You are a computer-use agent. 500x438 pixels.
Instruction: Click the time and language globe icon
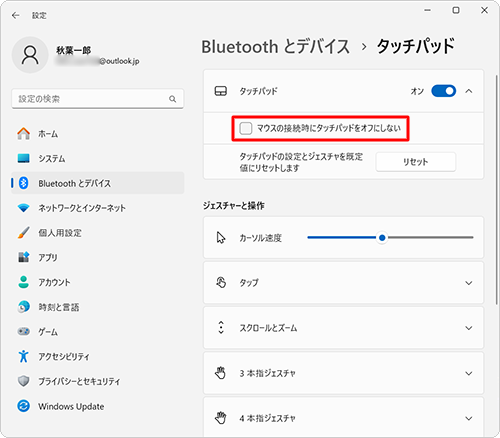(24, 307)
